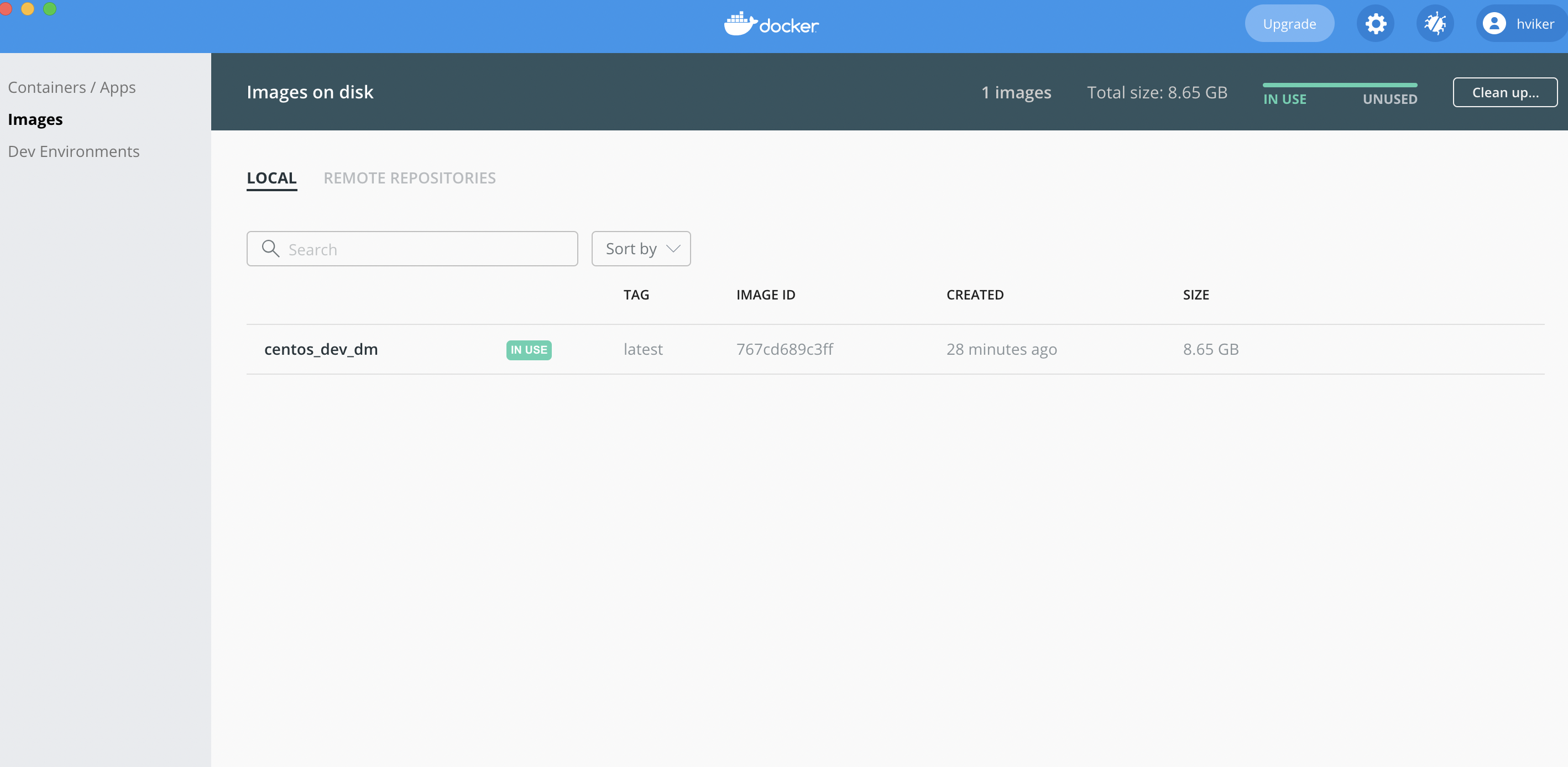Screen dimensions: 1568x767
Task: Click the IN USE legend label
Action: [1284, 99]
